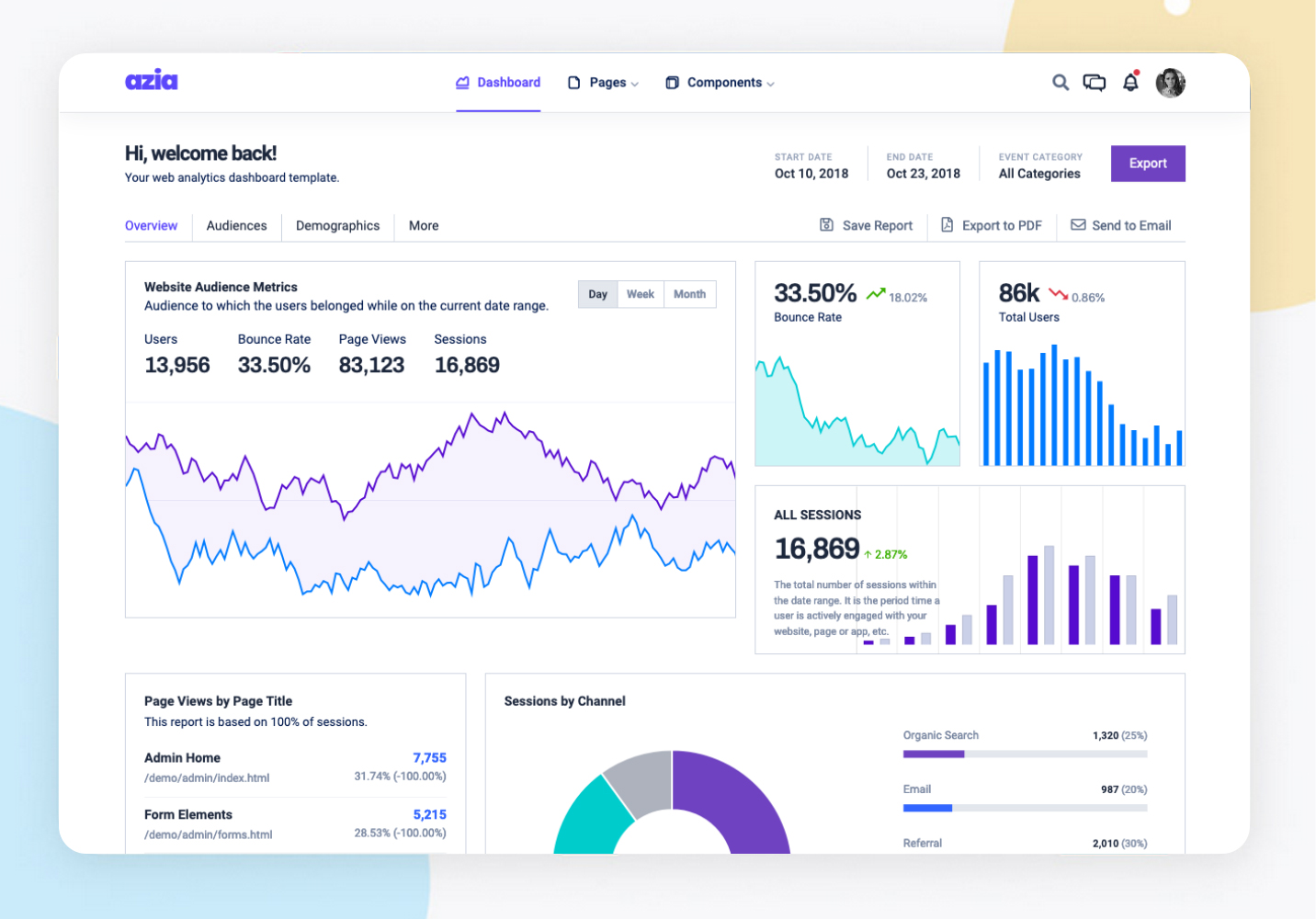This screenshot has height=919, width=1316.
Task: Click the 5,215 page views count
Action: click(x=430, y=815)
